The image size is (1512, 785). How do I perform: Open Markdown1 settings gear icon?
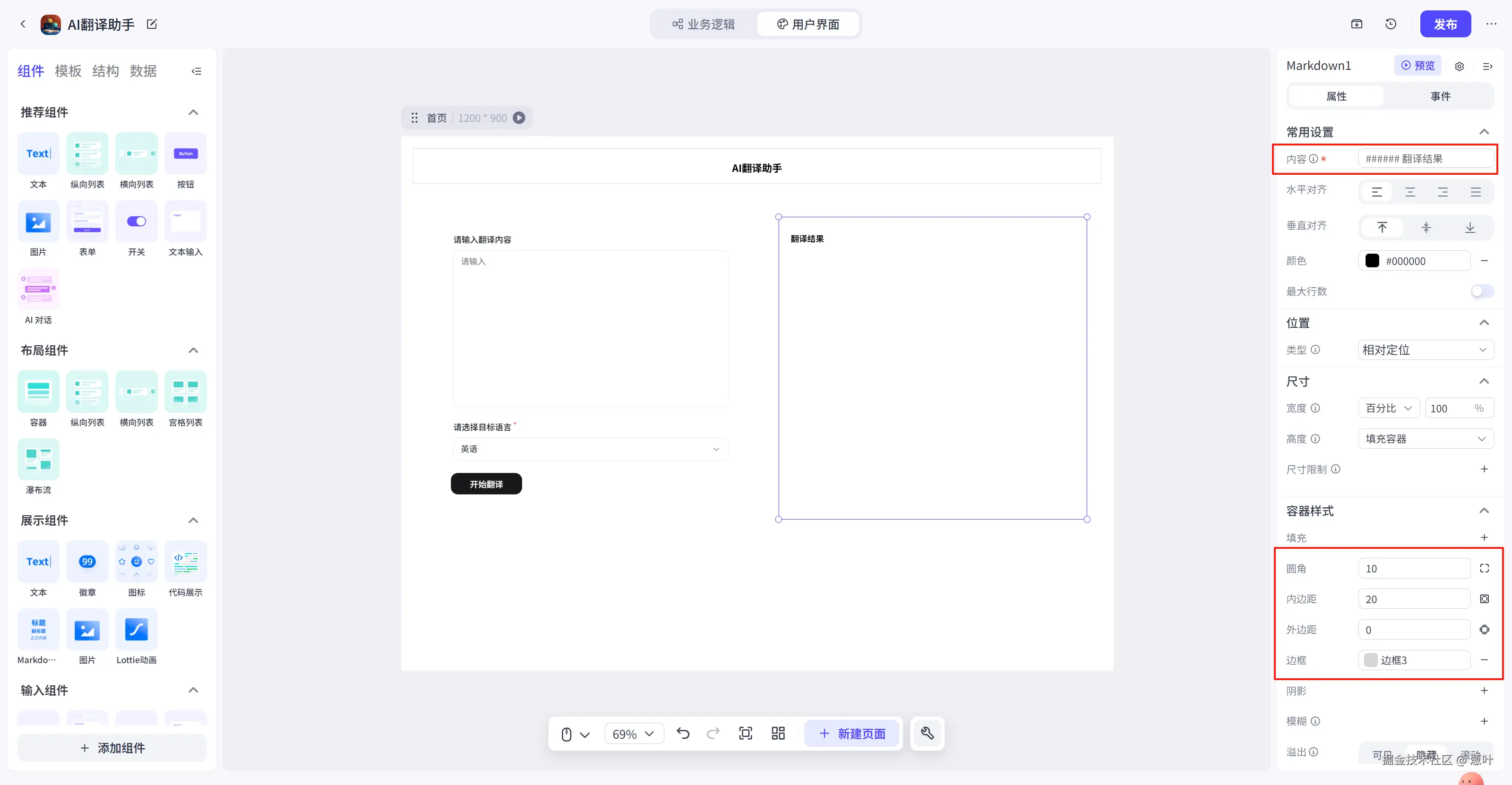tap(1459, 66)
